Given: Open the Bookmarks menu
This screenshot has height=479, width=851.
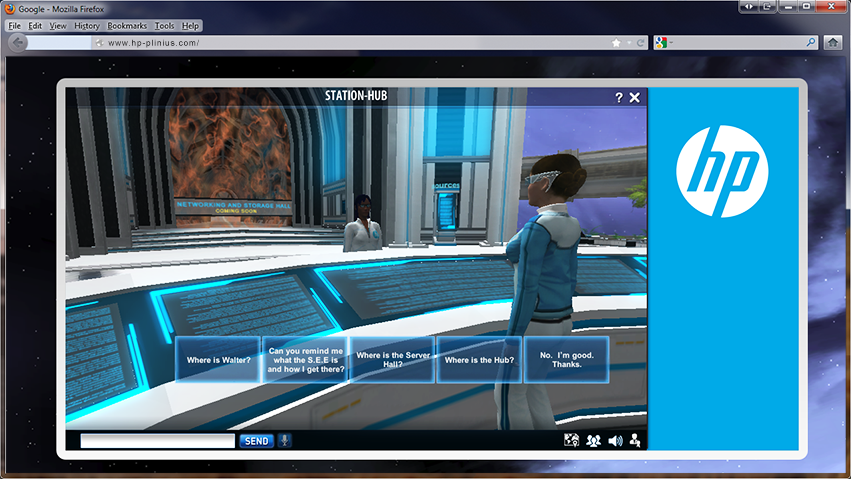Looking at the screenshot, I should point(127,25).
